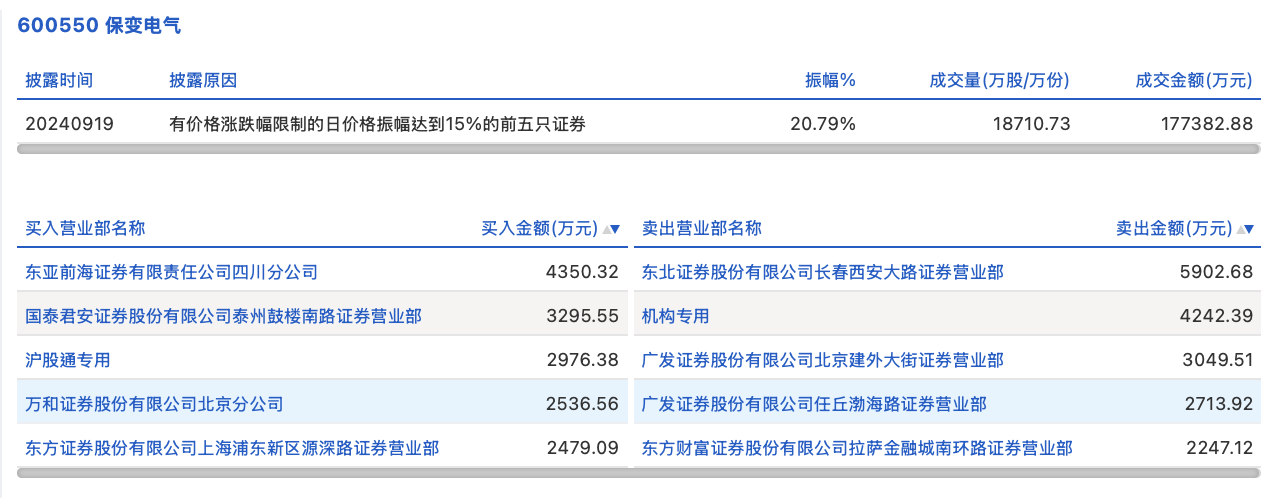1278x498 pixels.
Task: Open 广发证券任丘渤海路证券营业部 link
Action: [814, 404]
